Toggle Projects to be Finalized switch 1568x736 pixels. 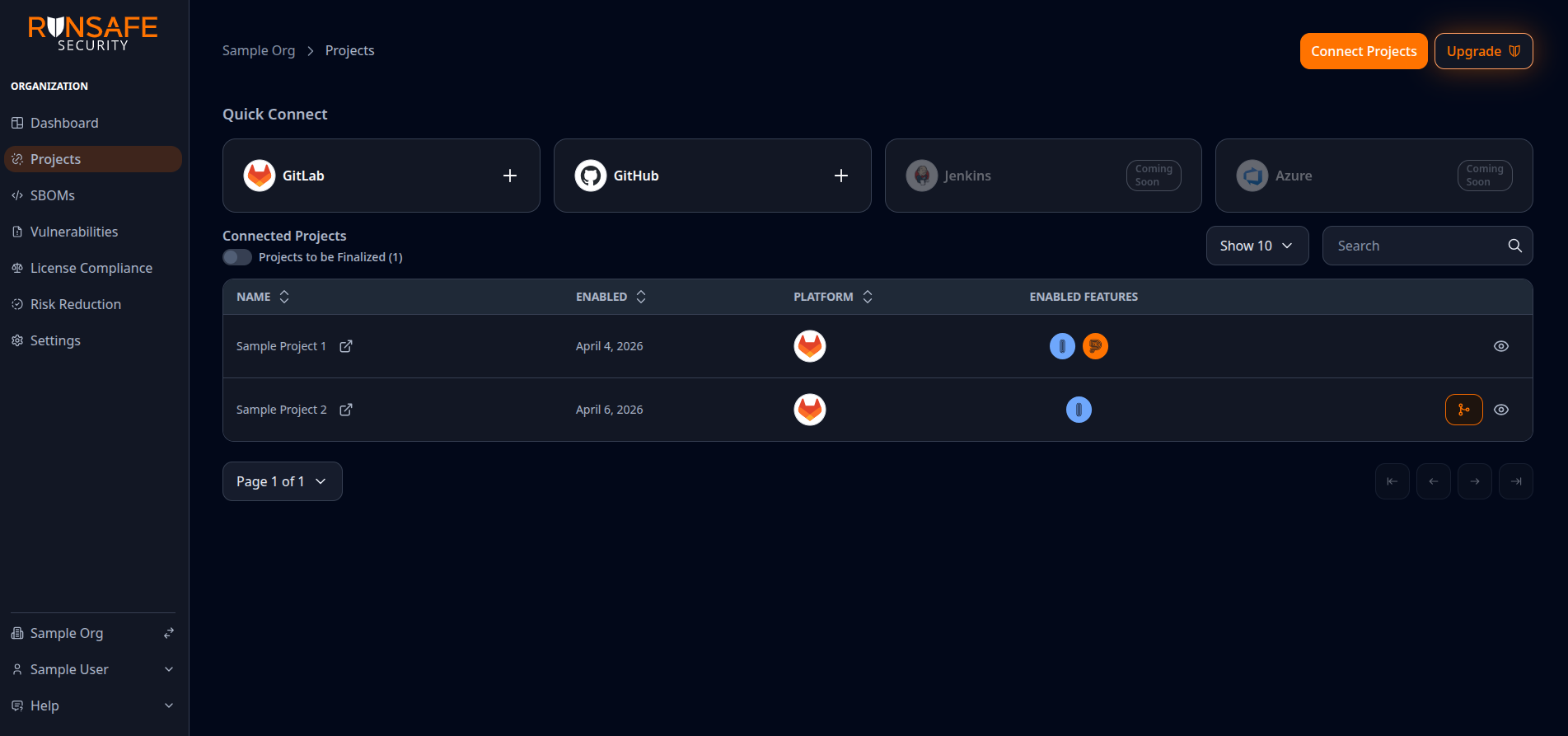click(237, 257)
